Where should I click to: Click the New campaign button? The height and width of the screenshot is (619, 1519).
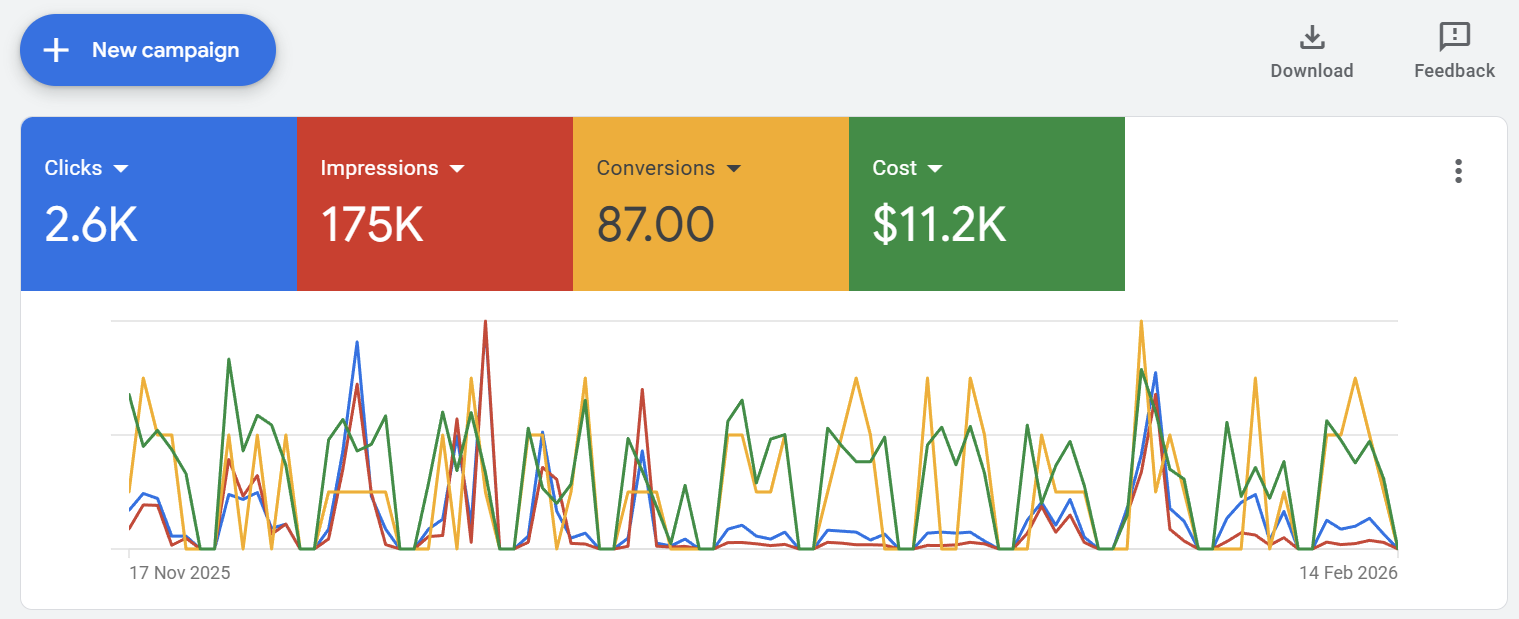147,49
